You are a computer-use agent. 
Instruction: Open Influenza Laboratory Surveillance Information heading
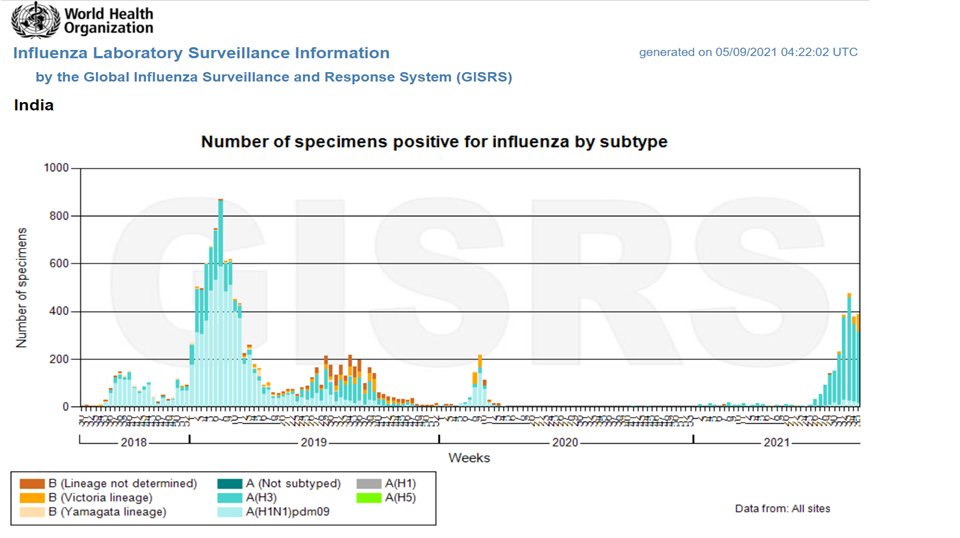pos(201,53)
